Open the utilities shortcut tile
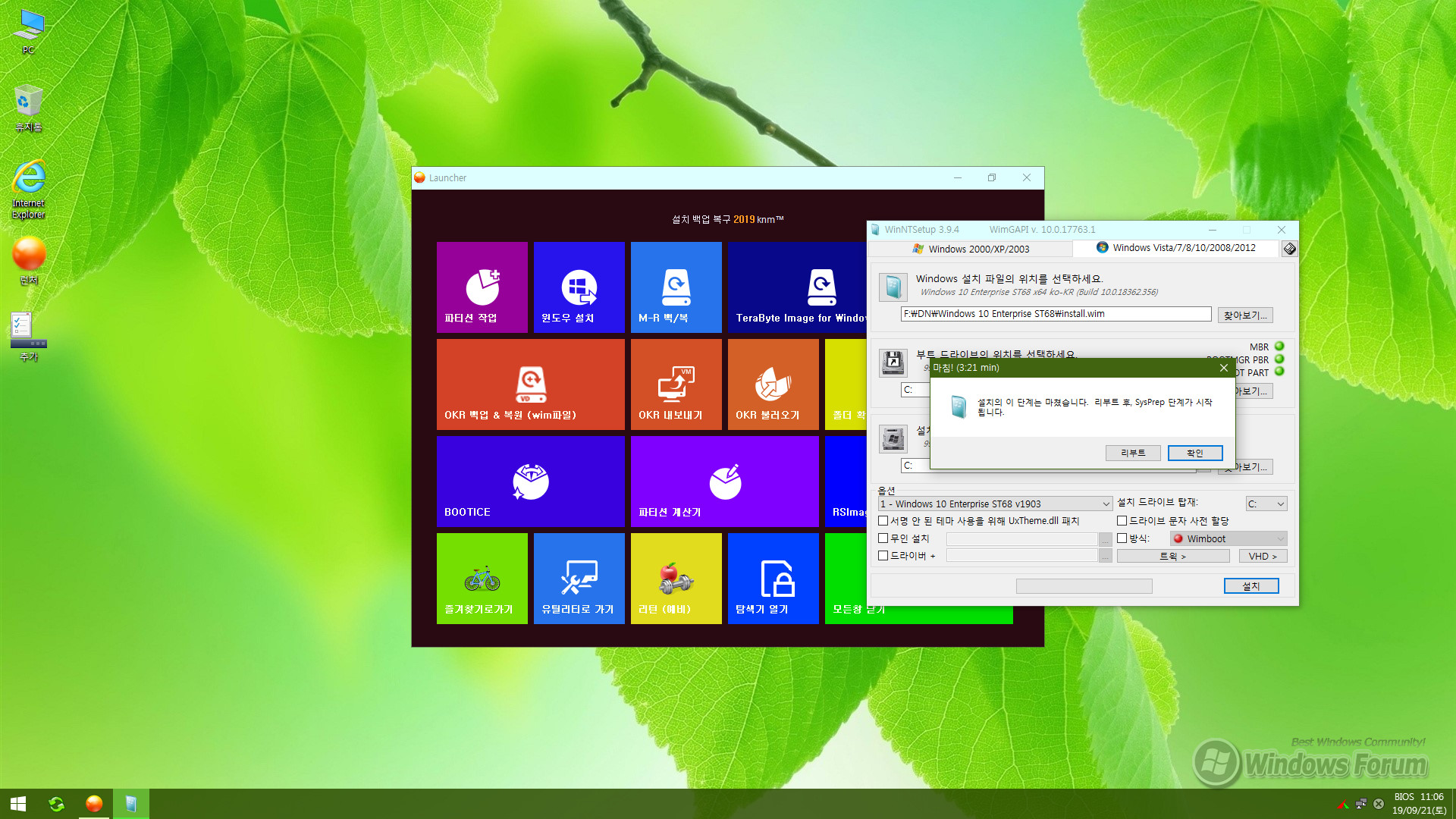Viewport: 1456px width, 819px height. click(x=579, y=579)
